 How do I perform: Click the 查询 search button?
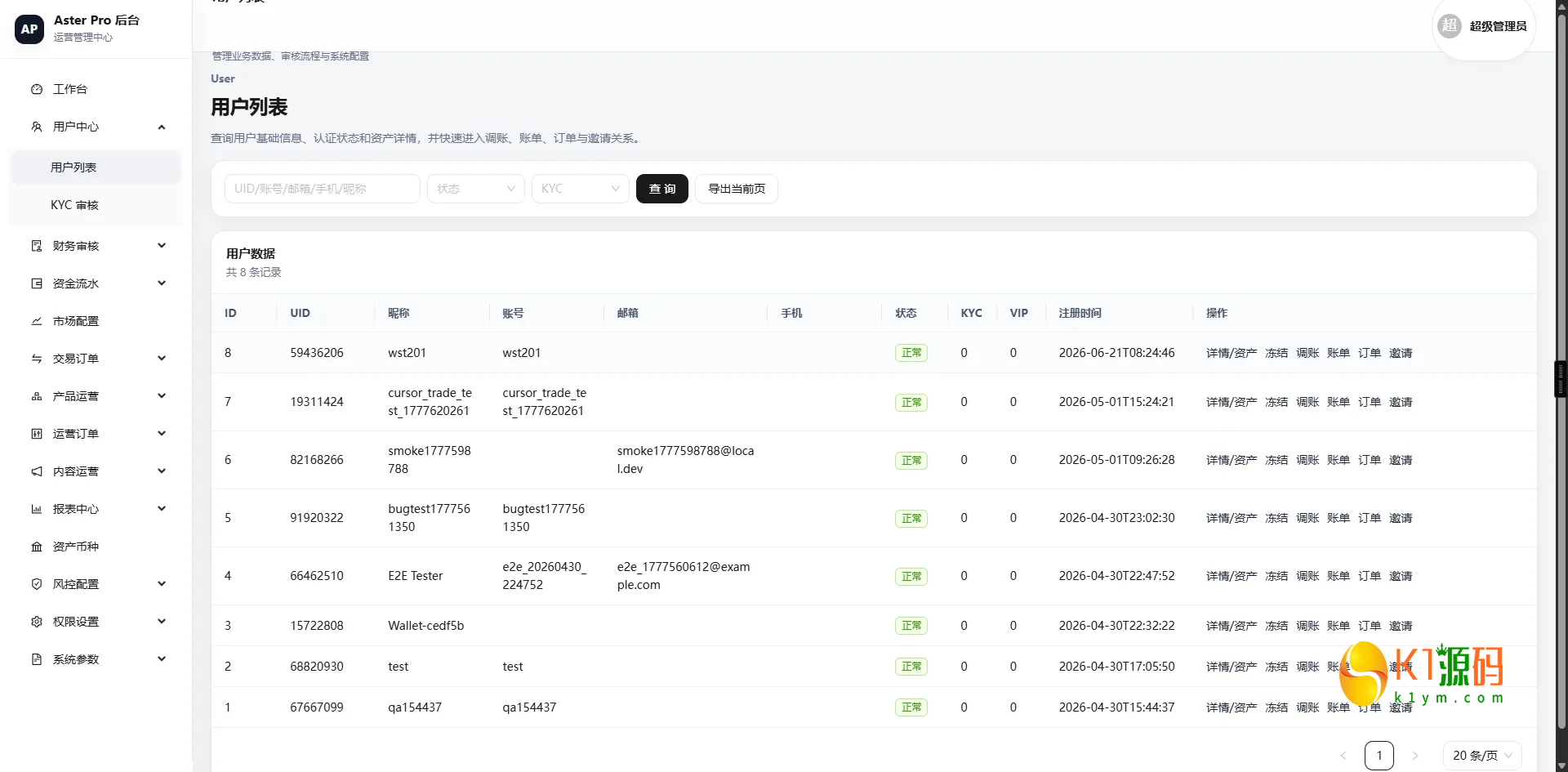[662, 189]
